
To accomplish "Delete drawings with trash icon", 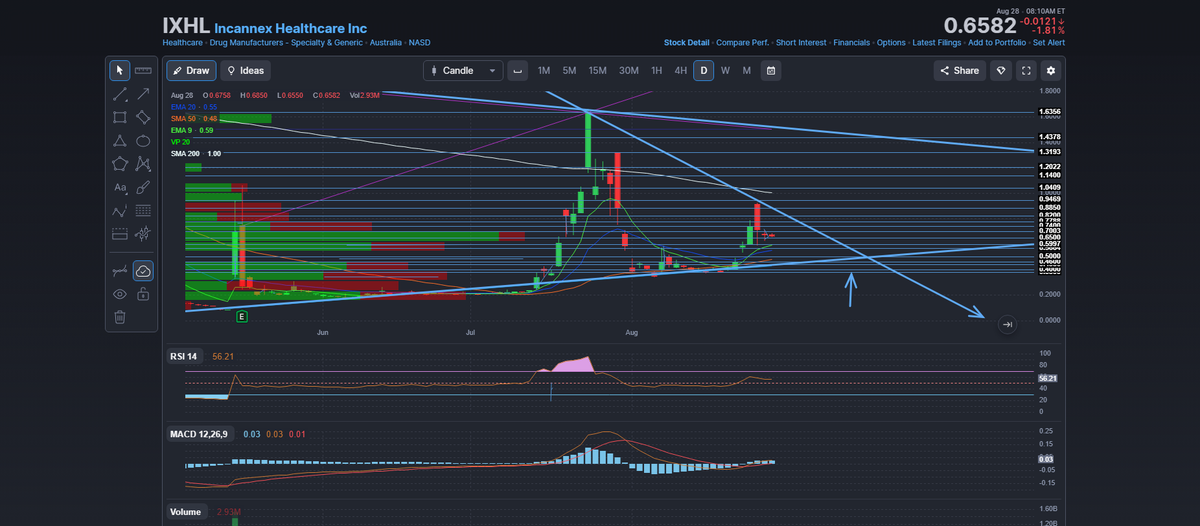I will 120,317.
